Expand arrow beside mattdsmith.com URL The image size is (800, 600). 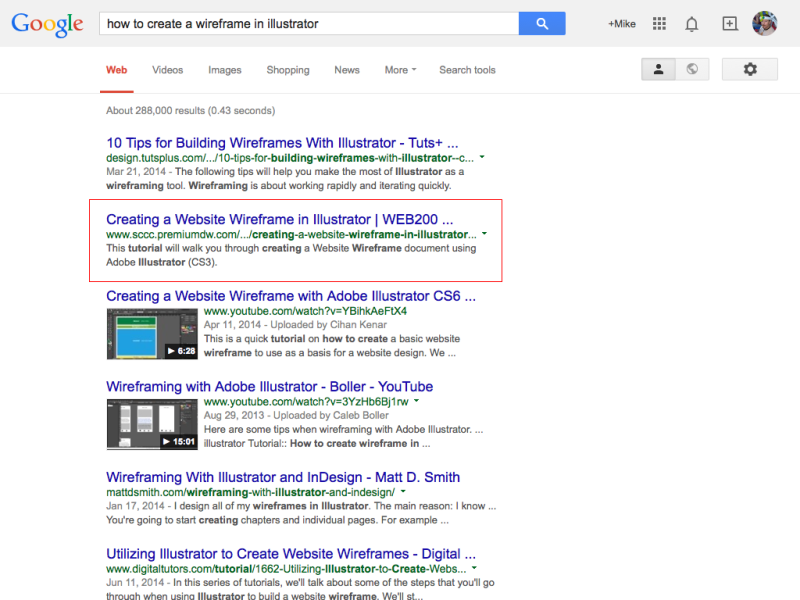click(403, 492)
